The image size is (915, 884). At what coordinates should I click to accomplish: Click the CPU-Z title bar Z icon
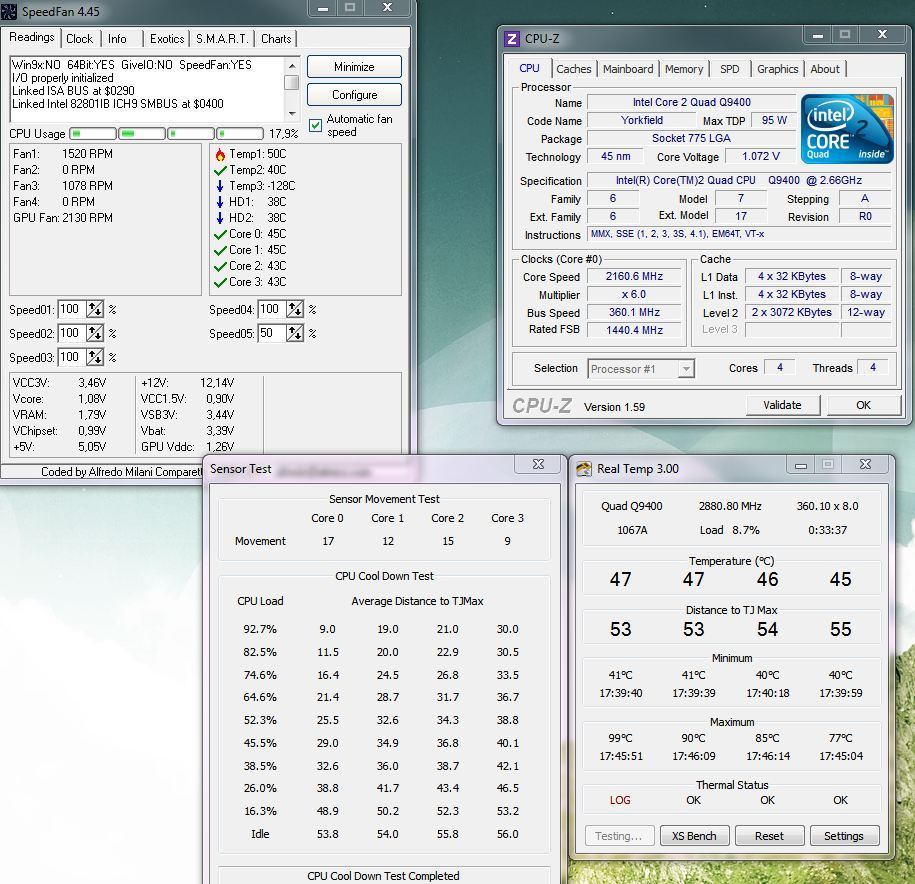click(x=511, y=39)
